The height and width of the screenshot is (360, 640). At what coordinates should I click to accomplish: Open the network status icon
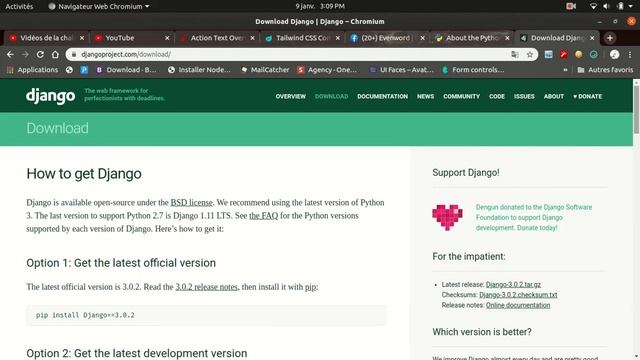593,6
